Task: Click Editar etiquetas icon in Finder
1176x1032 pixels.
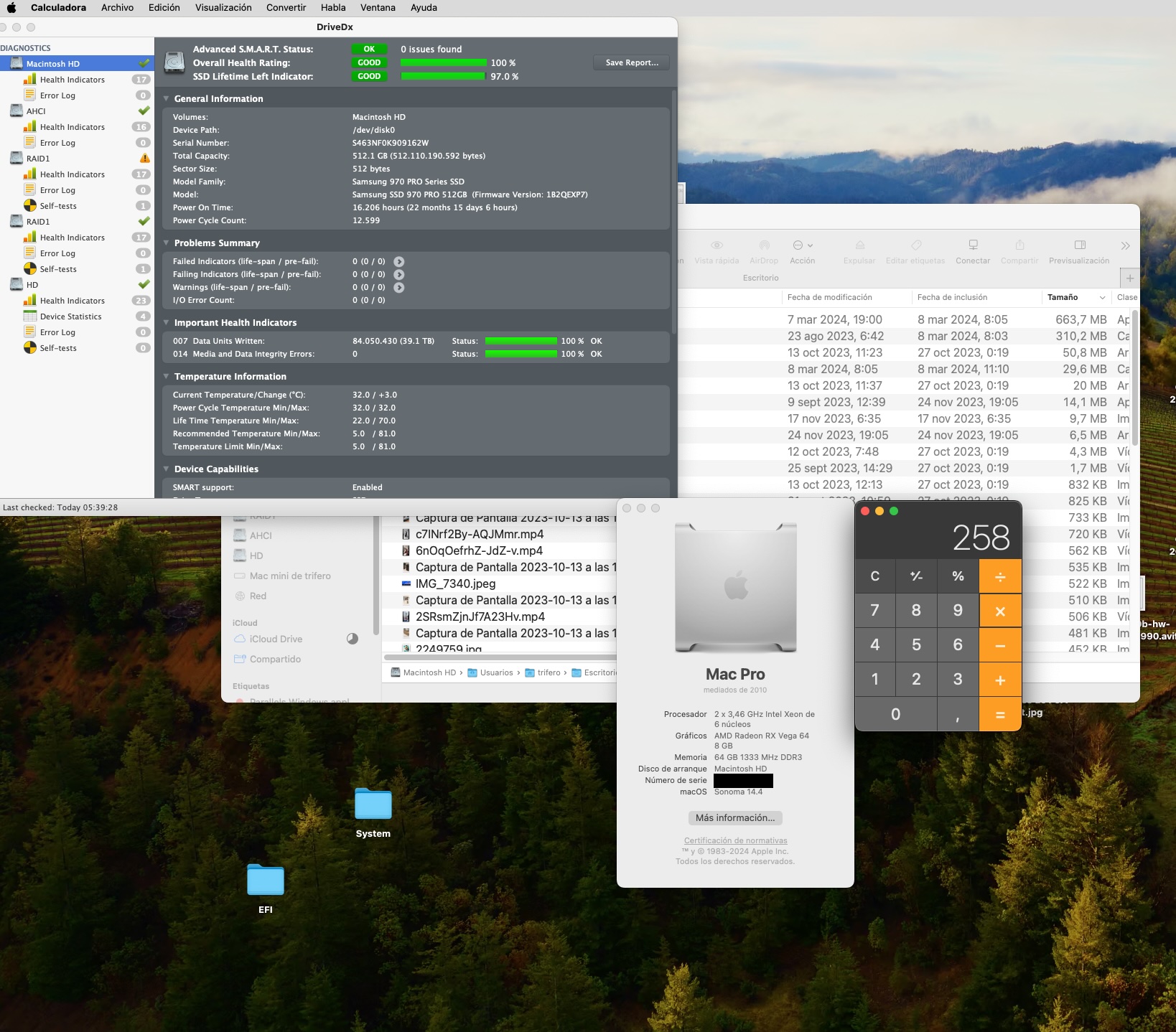Action: pos(915,245)
